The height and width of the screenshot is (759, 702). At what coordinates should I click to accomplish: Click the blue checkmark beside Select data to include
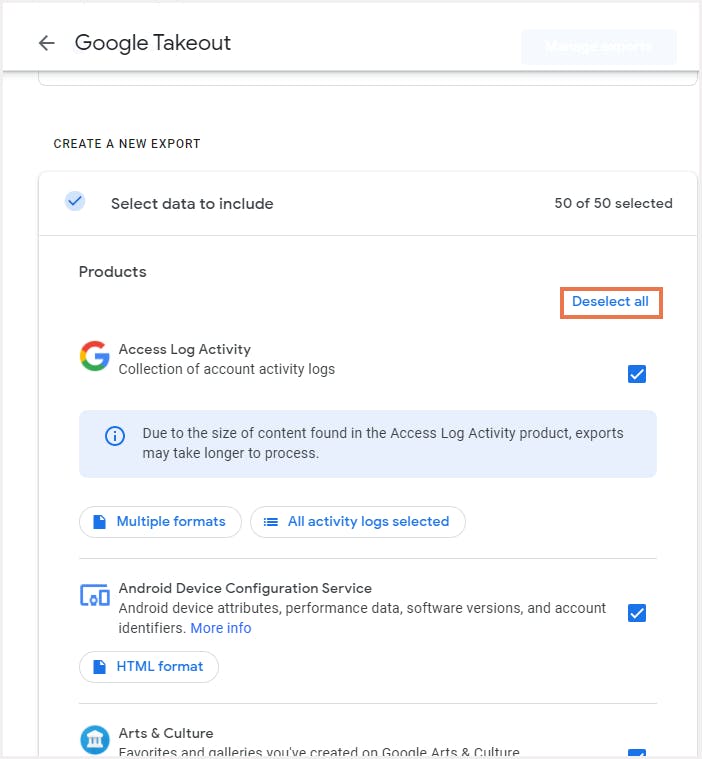point(75,201)
